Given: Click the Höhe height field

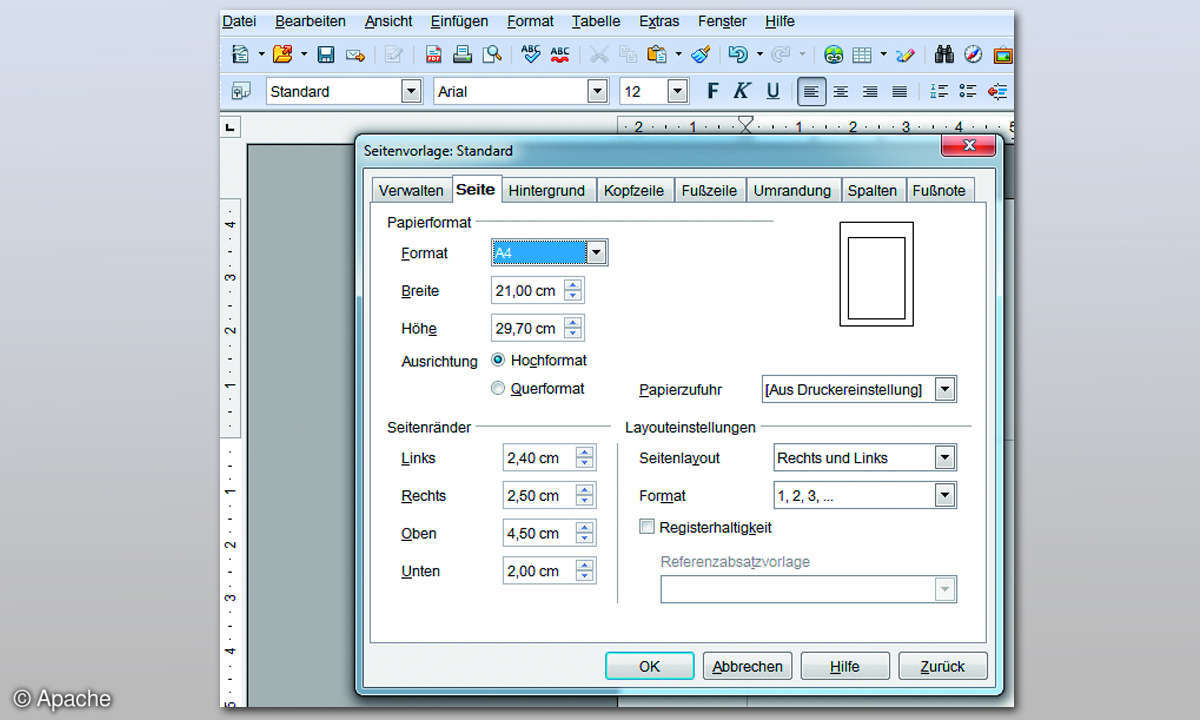Looking at the screenshot, I should coord(538,328).
